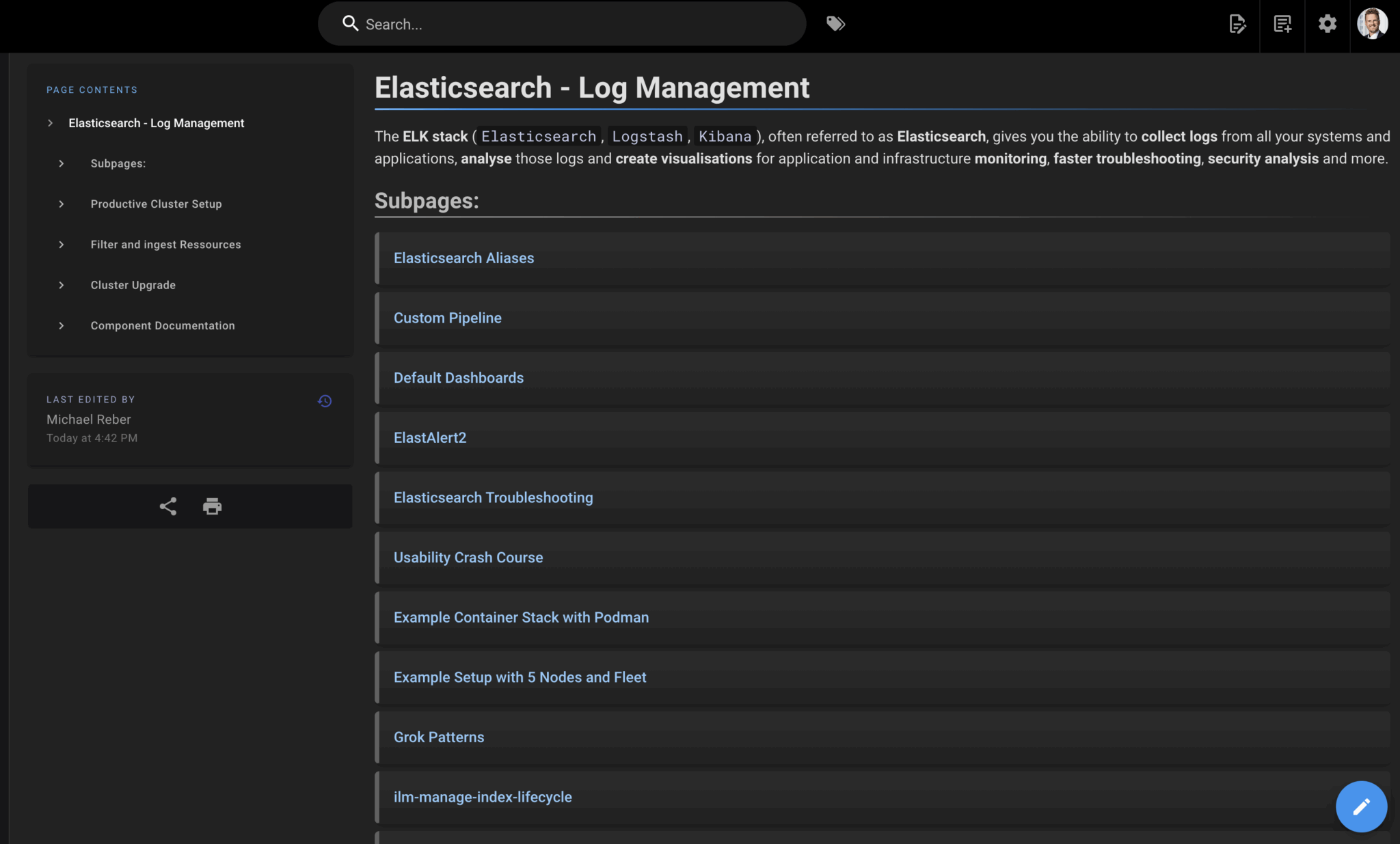Share this page using the share icon
This screenshot has height=844, width=1400.
(168, 506)
